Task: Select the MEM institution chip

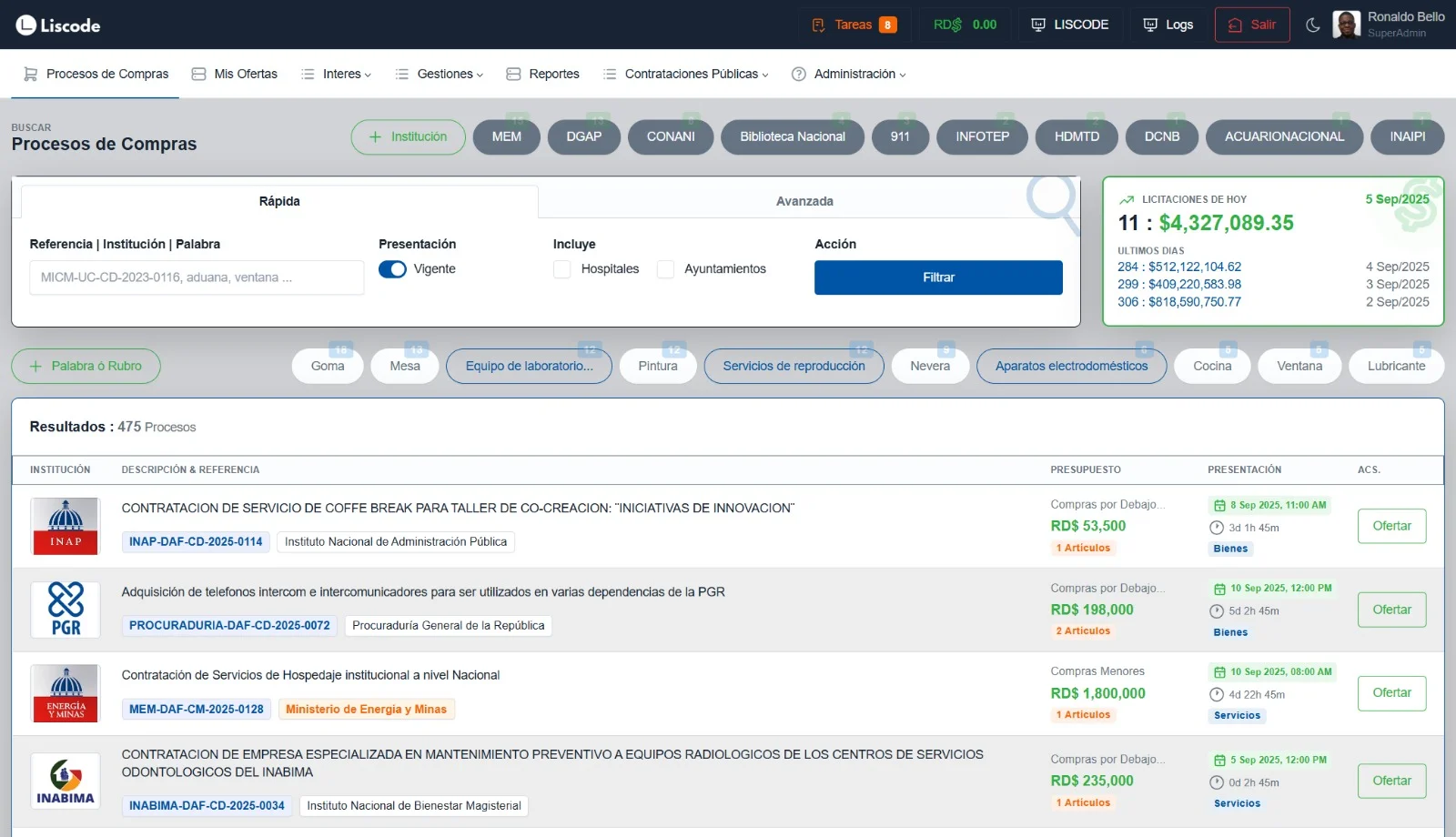Action: pyautogui.click(x=507, y=136)
